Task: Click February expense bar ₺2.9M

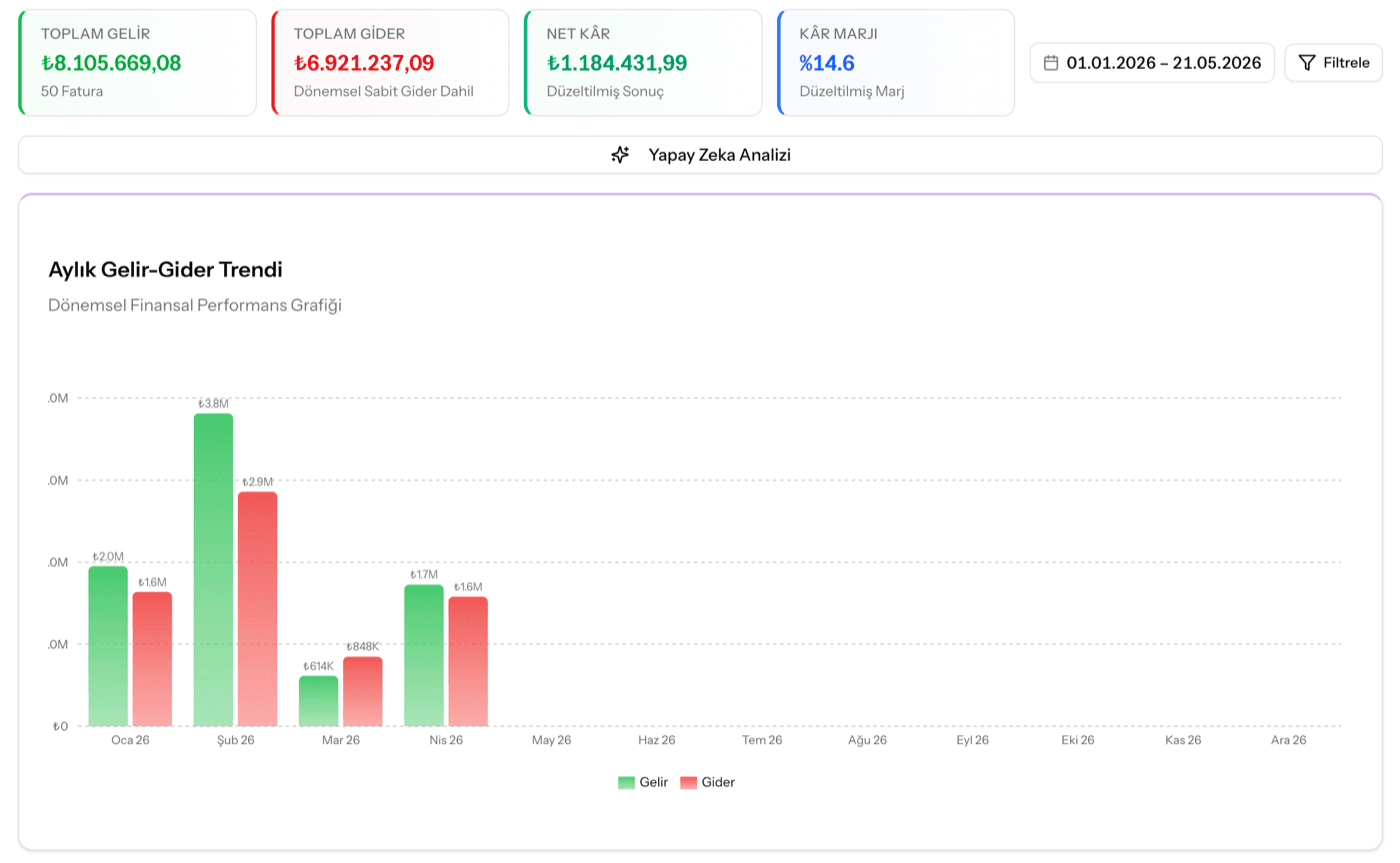Action: coord(257,609)
